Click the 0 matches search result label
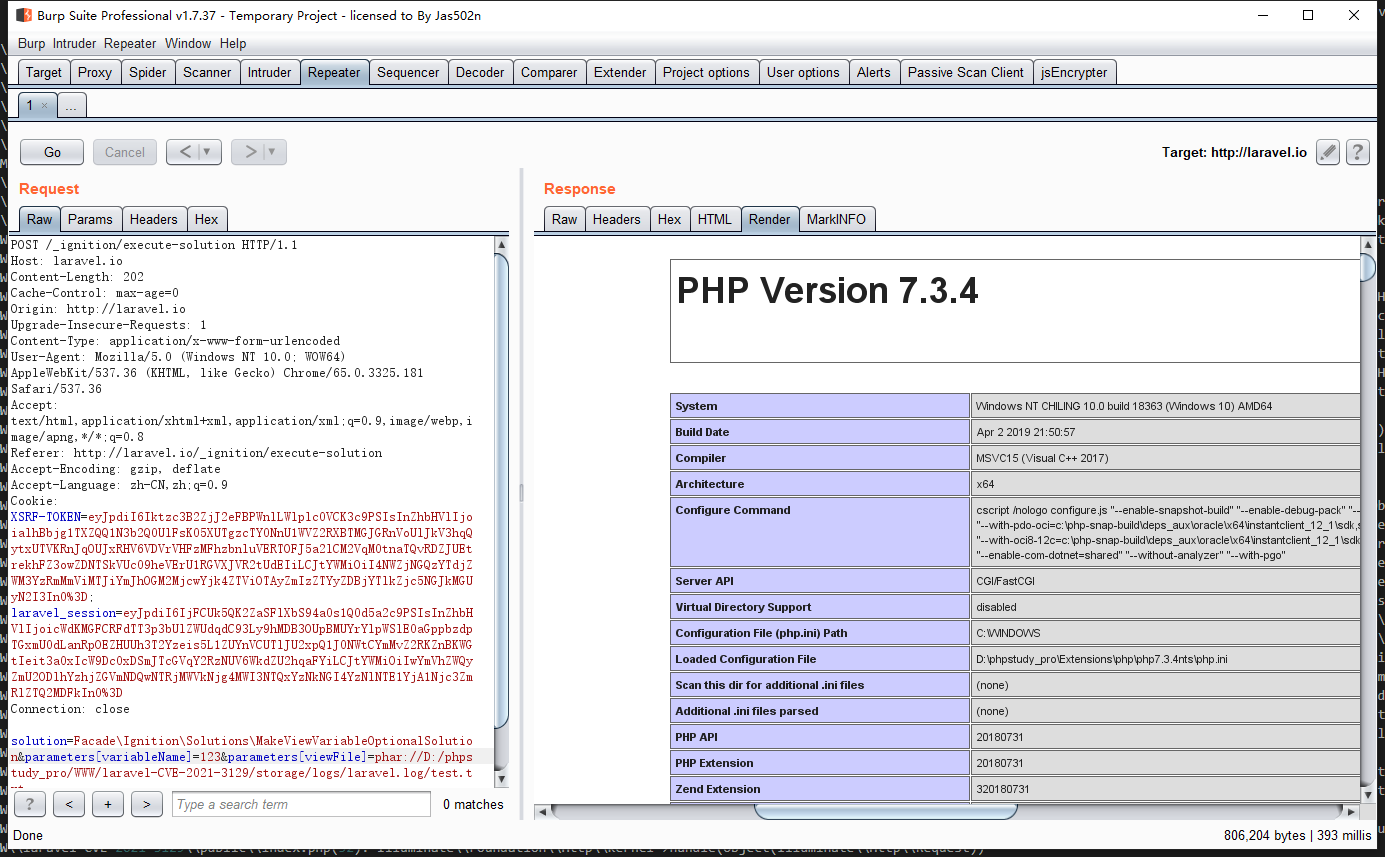Screen dimensions: 1385x857 pyautogui.click(x=473, y=804)
